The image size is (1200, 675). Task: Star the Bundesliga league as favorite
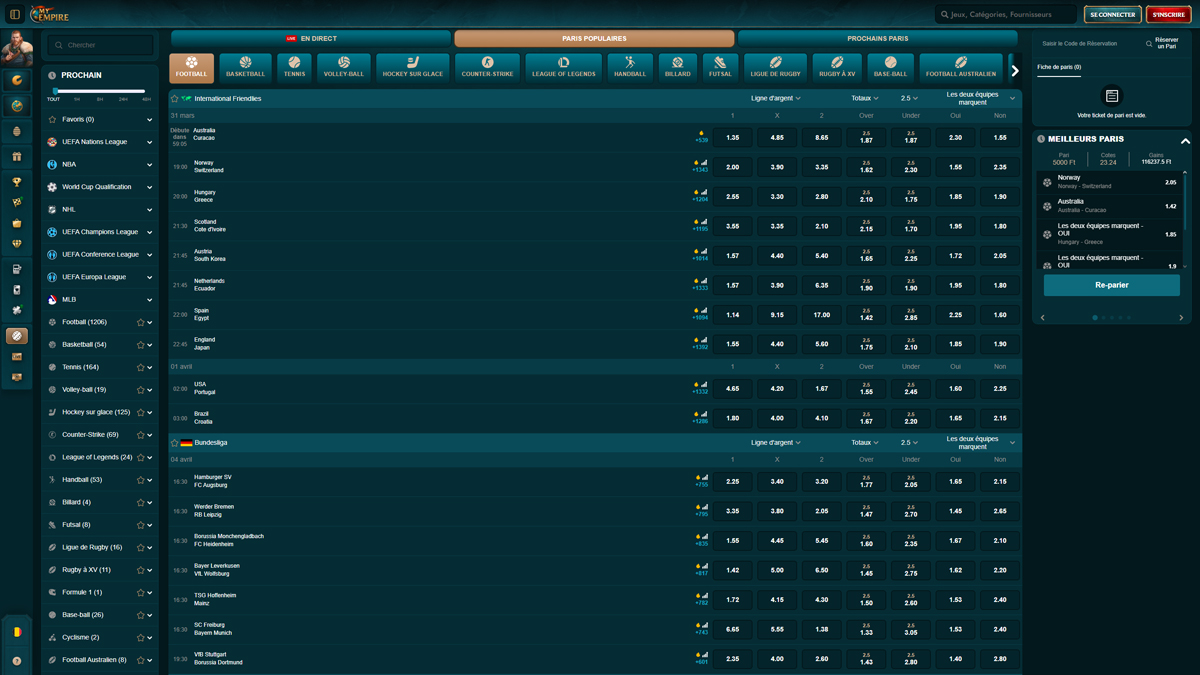[175, 442]
